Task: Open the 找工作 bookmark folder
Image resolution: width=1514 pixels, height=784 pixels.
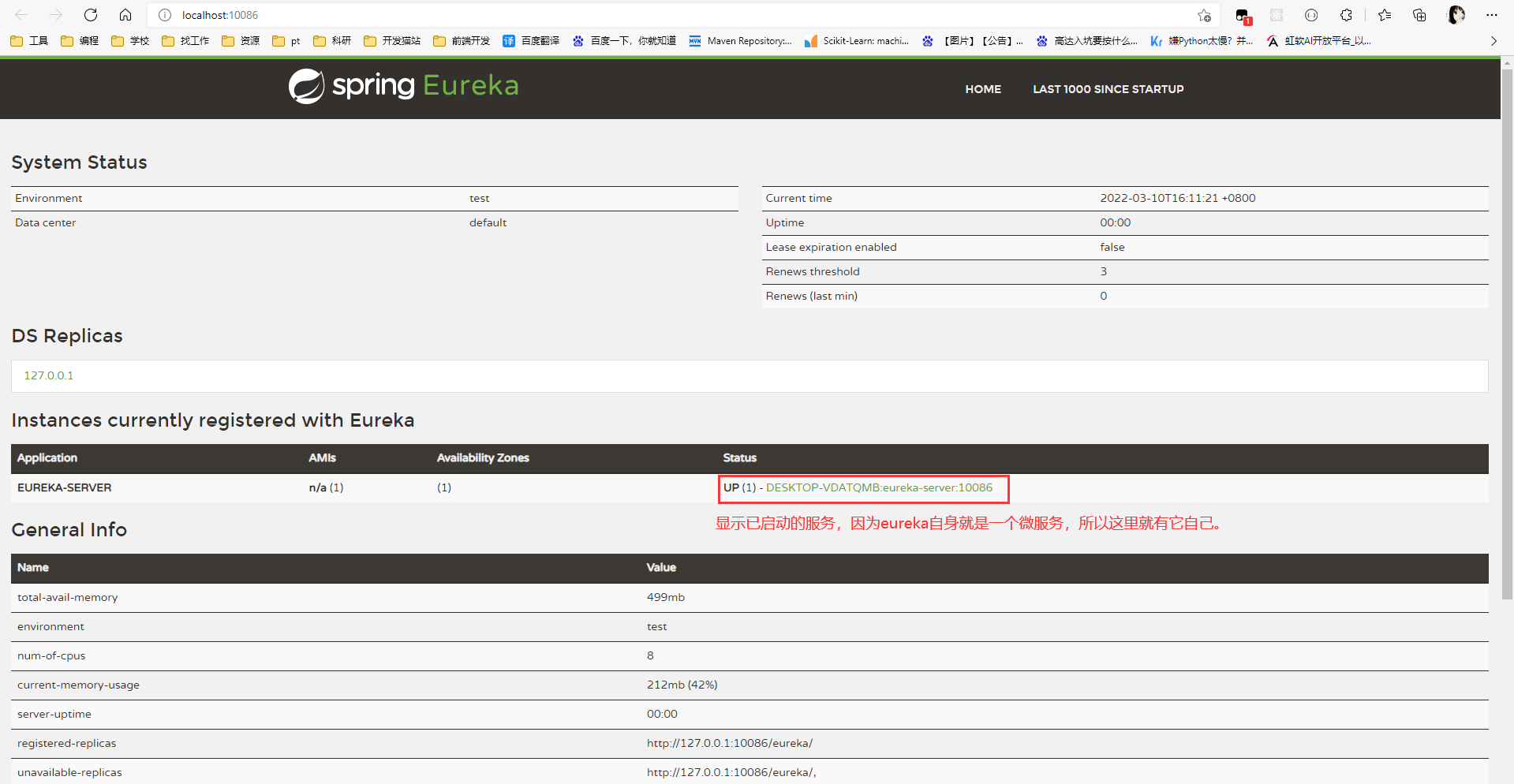Action: pos(185,41)
